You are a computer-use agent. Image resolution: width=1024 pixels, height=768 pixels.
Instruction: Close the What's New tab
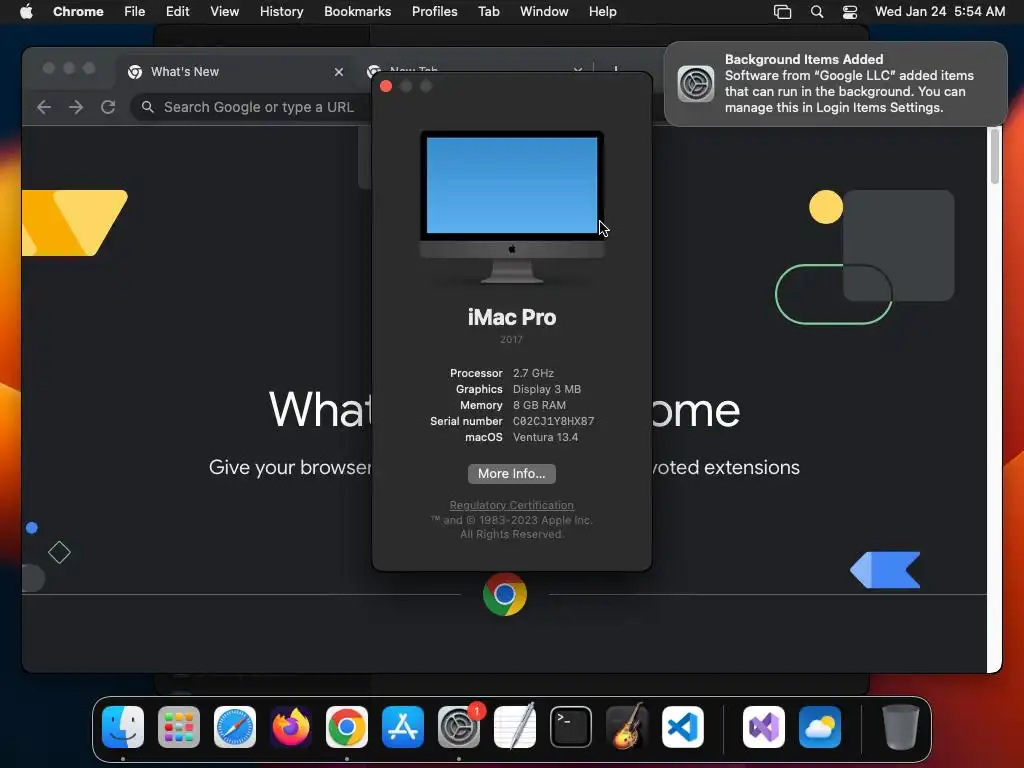338,72
